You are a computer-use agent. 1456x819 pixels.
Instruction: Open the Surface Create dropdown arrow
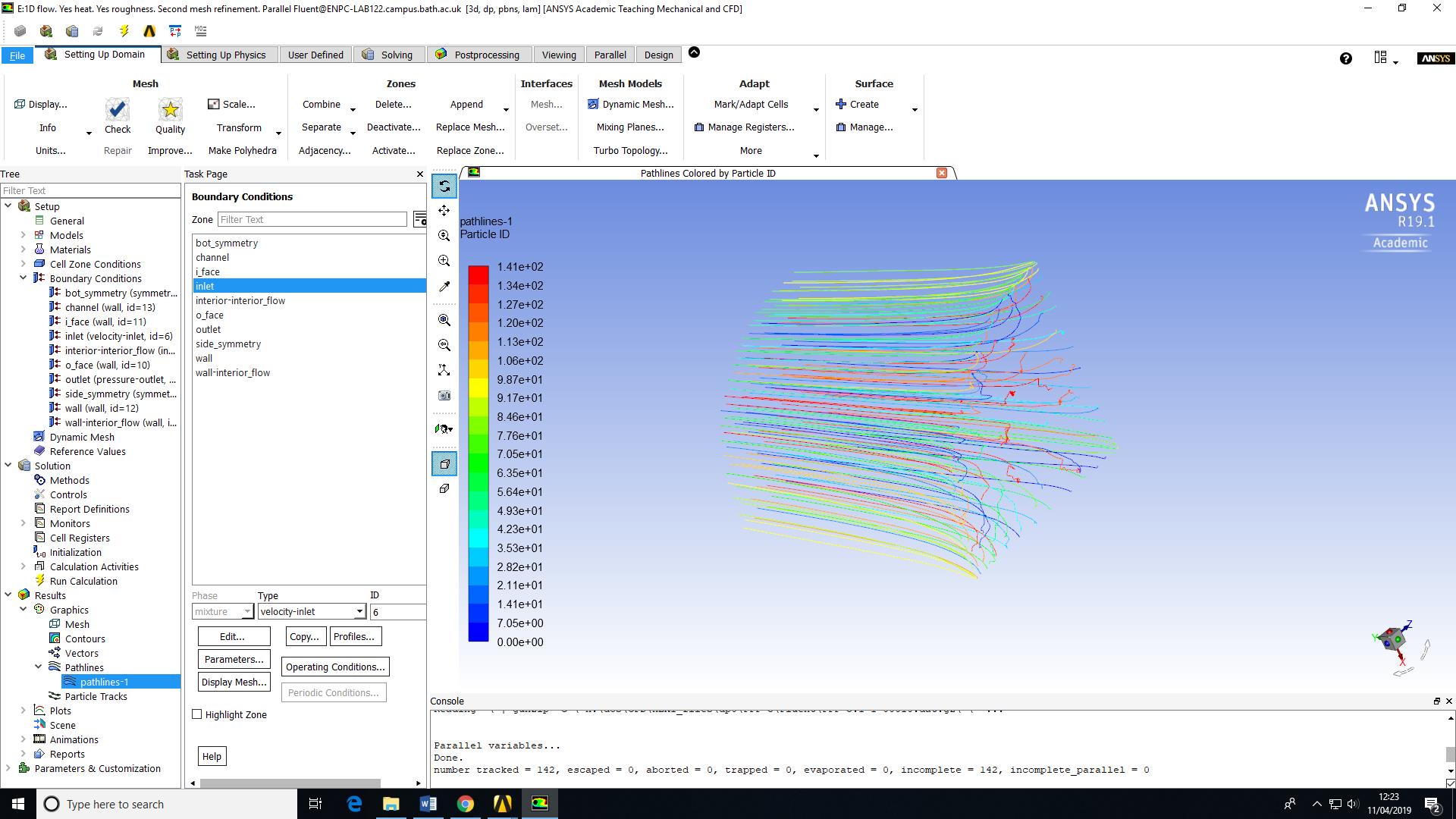coord(915,110)
